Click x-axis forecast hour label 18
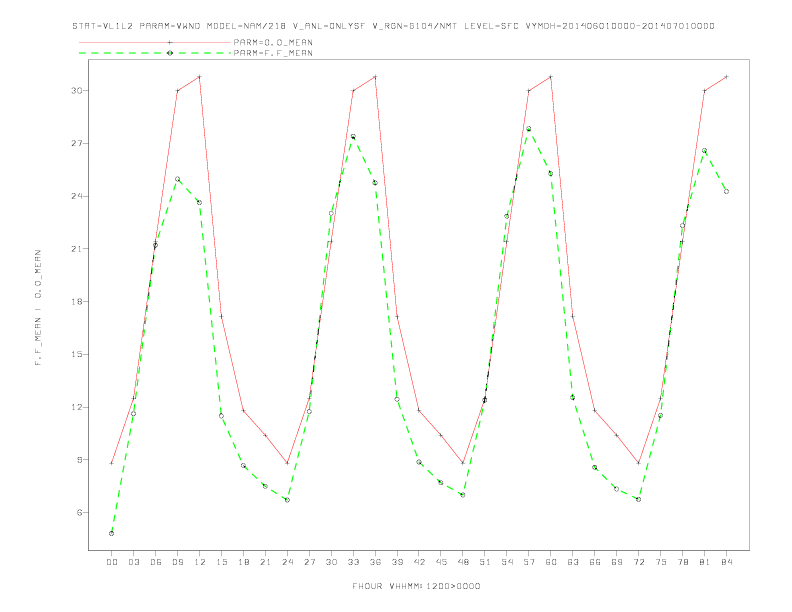 243,562
